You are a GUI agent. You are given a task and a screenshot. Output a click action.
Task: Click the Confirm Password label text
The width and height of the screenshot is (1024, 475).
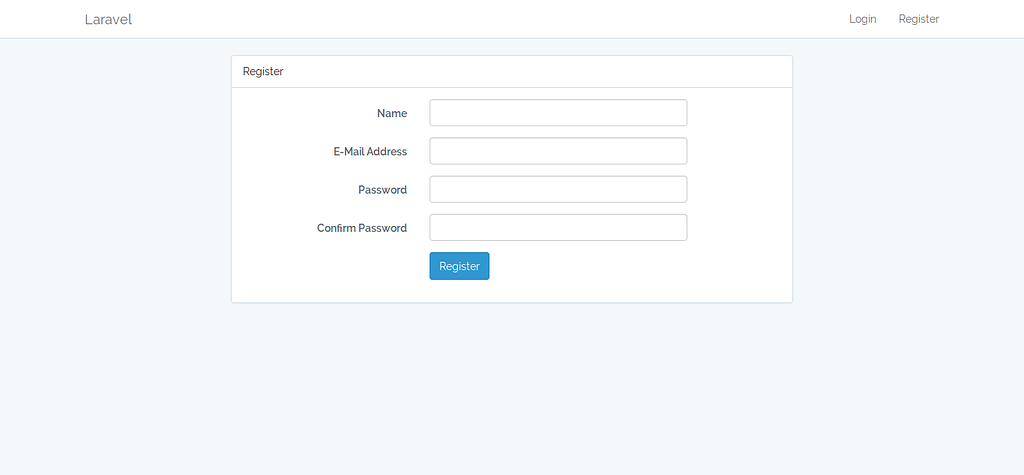(362, 228)
